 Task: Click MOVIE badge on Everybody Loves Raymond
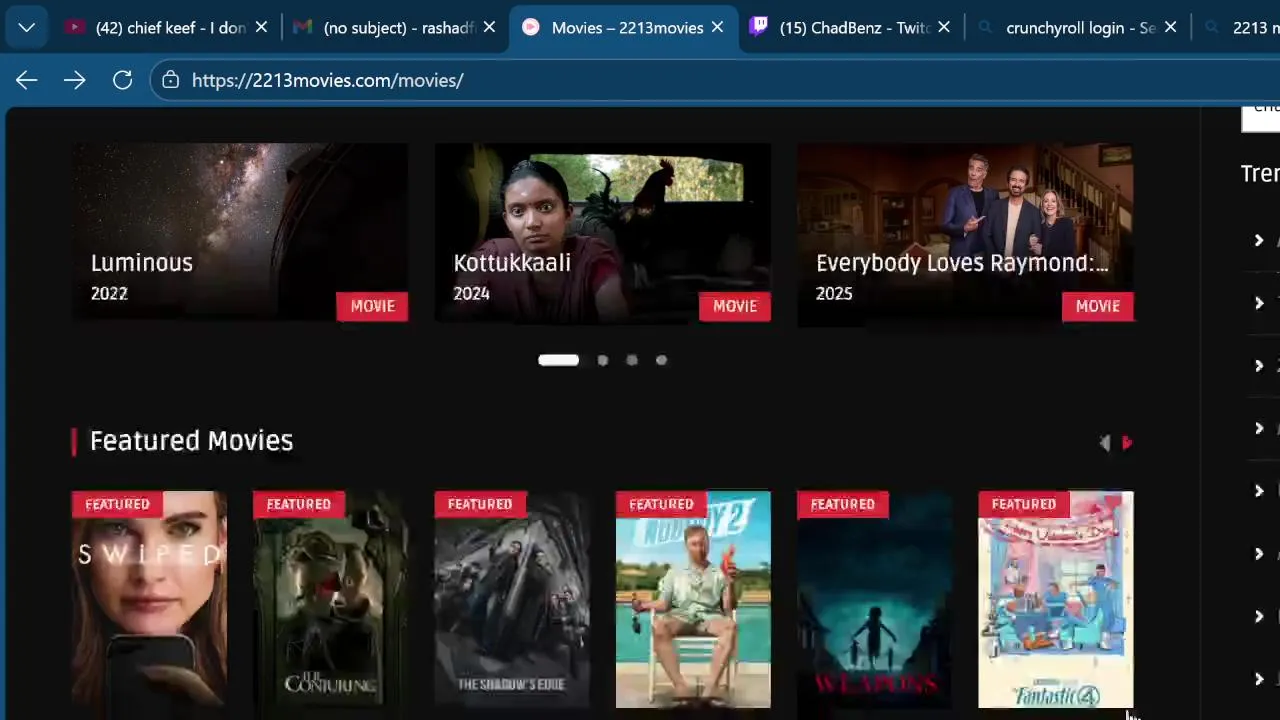coord(1097,306)
